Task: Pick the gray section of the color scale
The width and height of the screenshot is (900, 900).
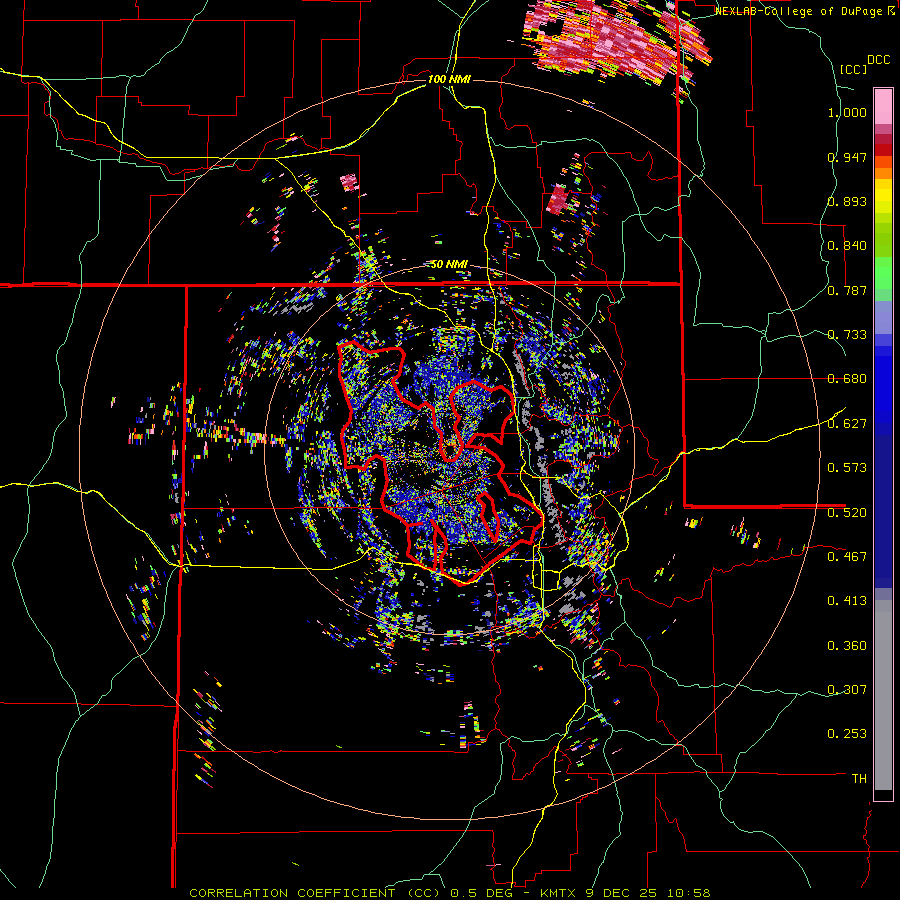Action: tap(883, 695)
